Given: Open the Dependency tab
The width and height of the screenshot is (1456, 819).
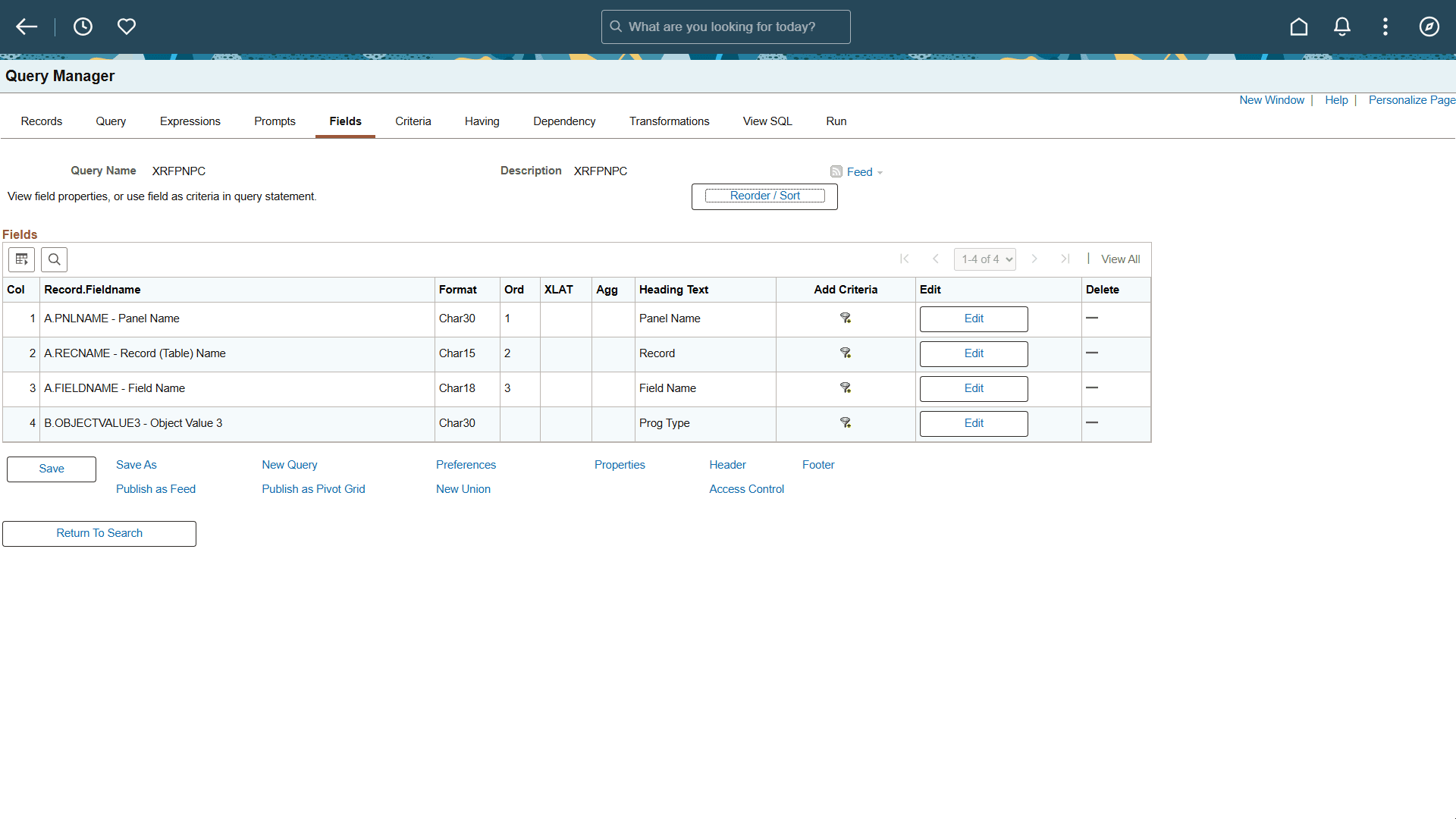Looking at the screenshot, I should pos(564,121).
